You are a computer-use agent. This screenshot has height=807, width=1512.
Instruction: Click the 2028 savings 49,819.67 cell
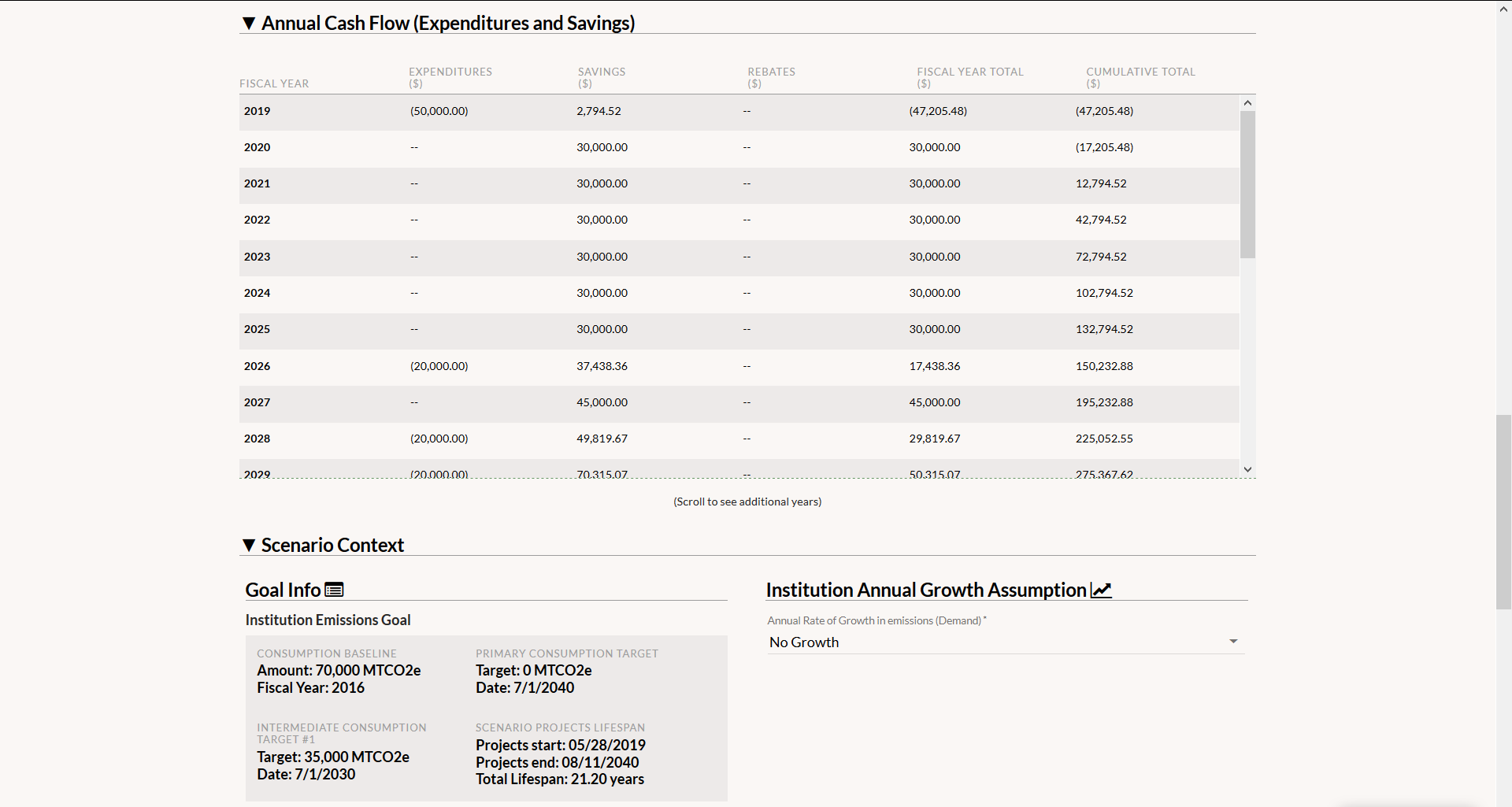[x=602, y=439]
